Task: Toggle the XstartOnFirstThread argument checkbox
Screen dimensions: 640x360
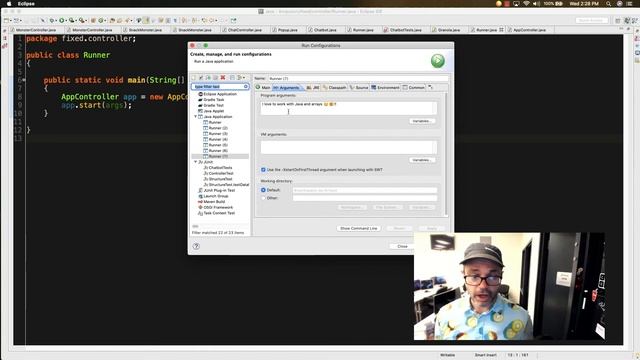Action: (x=263, y=170)
